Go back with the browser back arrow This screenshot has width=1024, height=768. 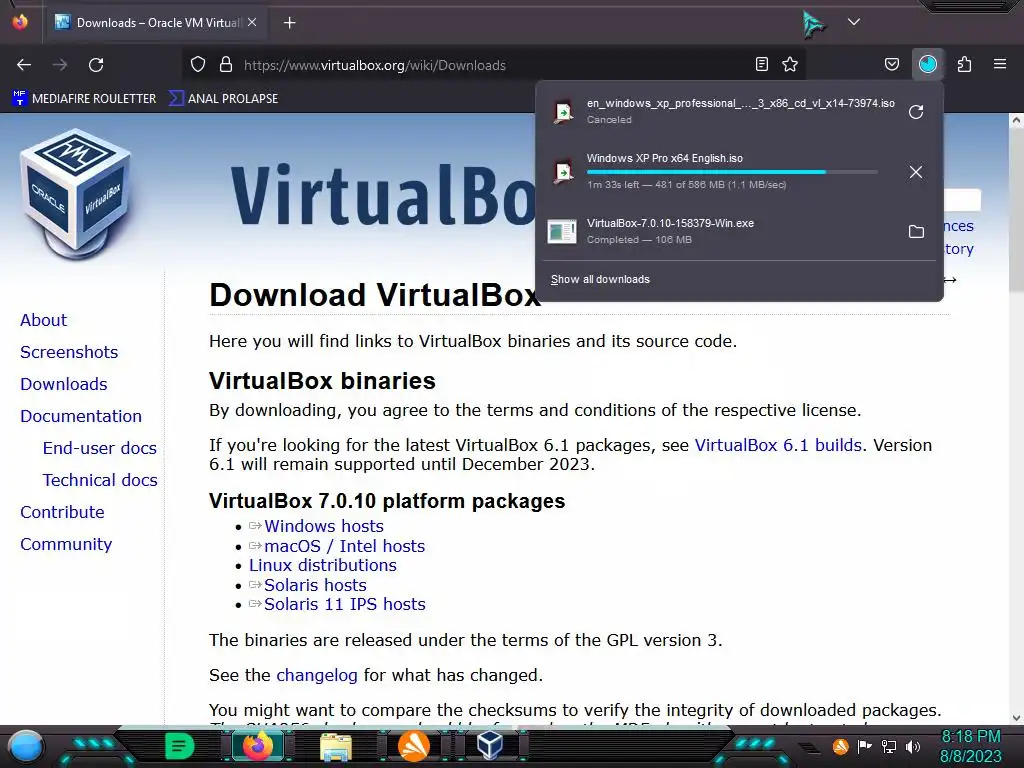(24, 65)
